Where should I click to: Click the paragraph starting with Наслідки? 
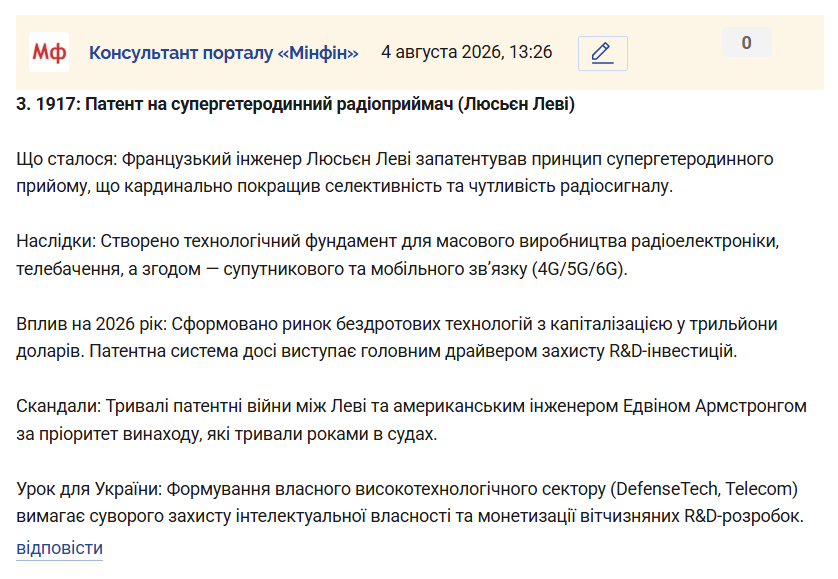click(398, 254)
